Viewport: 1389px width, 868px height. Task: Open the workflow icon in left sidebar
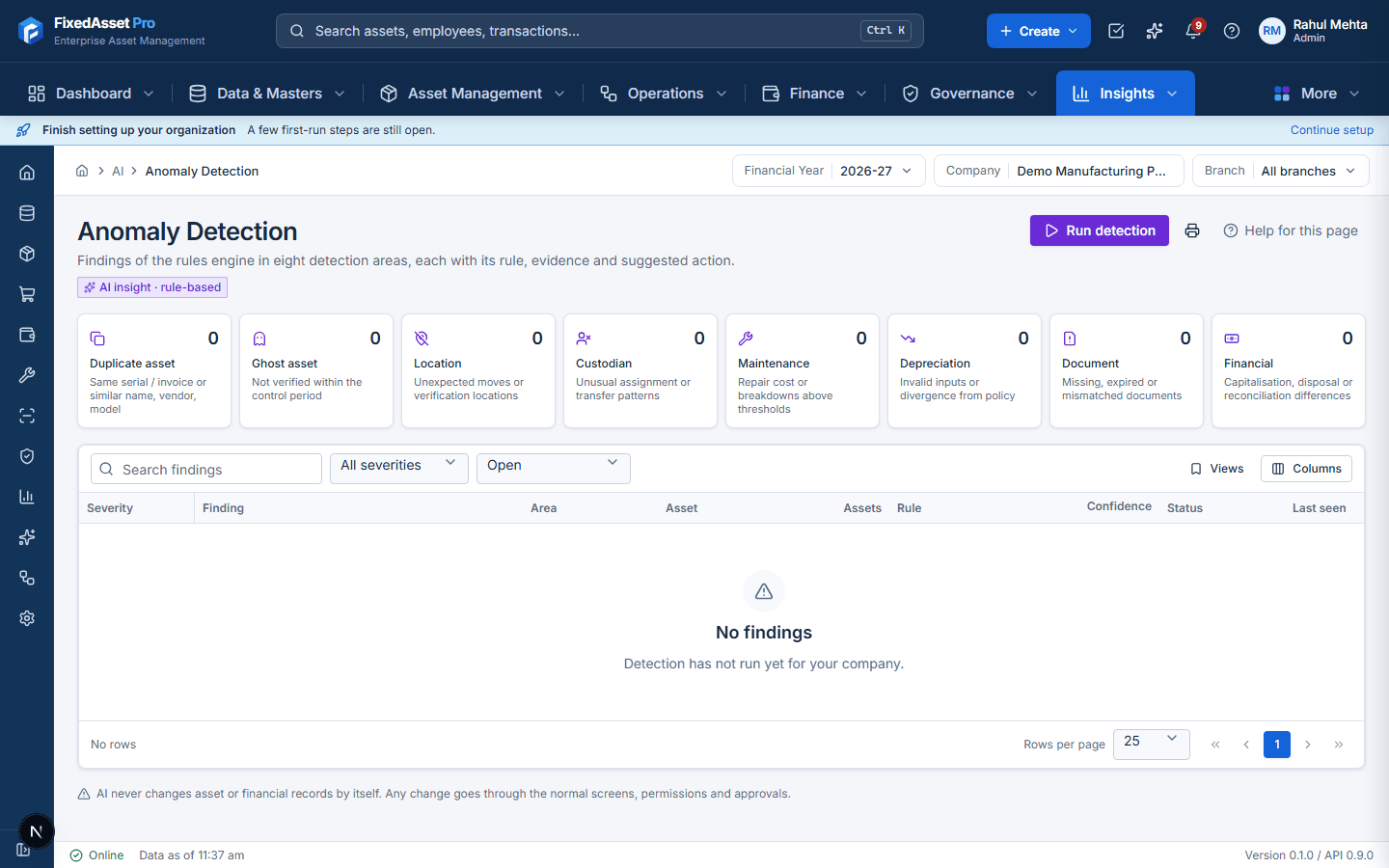[x=27, y=578]
